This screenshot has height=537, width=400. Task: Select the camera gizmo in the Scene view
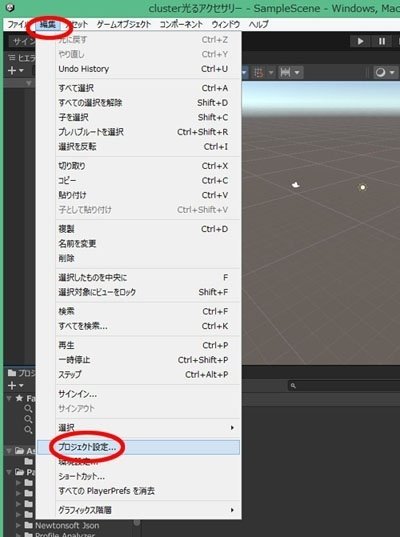[x=296, y=185]
